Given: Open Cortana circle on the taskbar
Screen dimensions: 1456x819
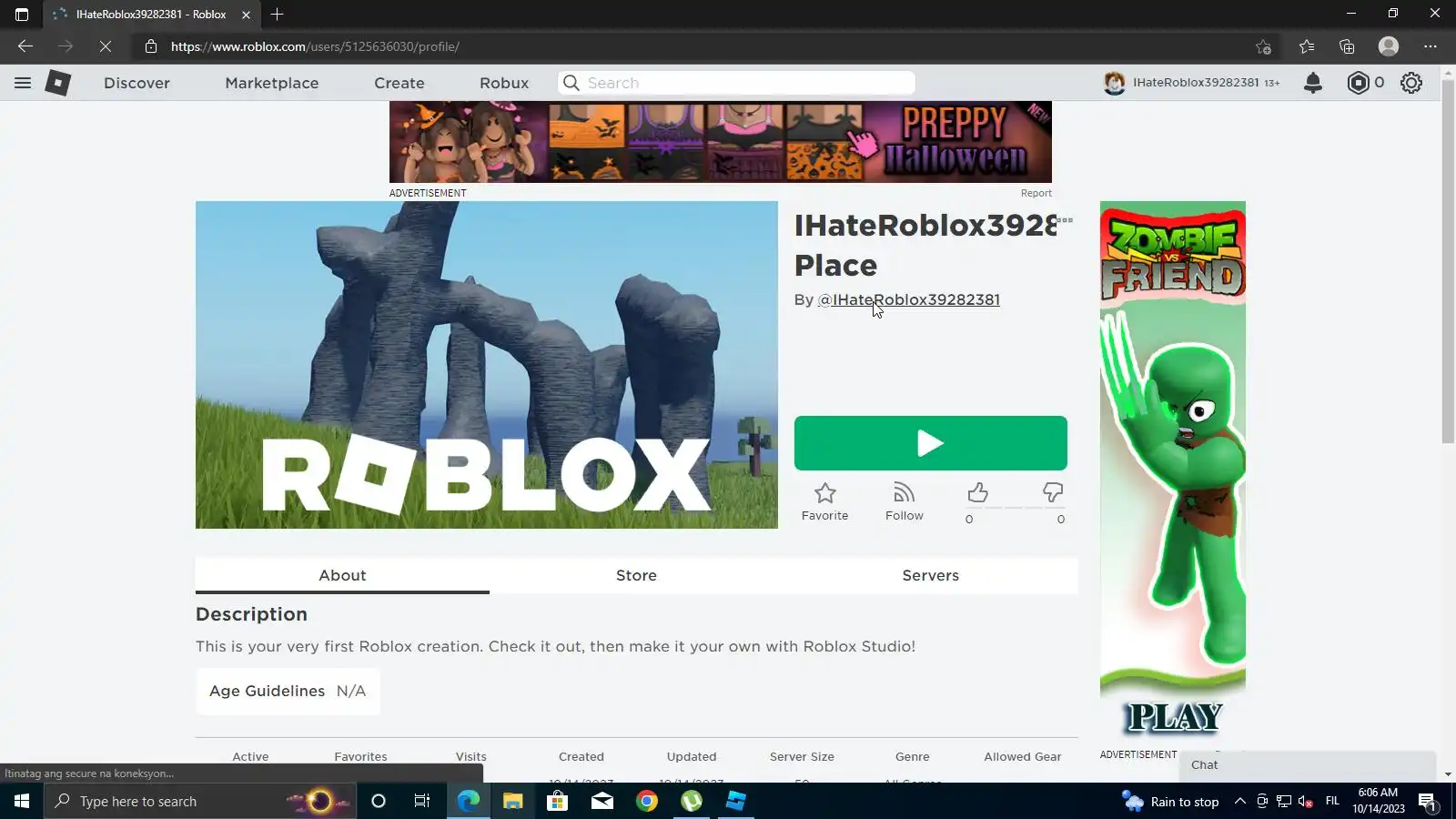Looking at the screenshot, I should click(379, 801).
